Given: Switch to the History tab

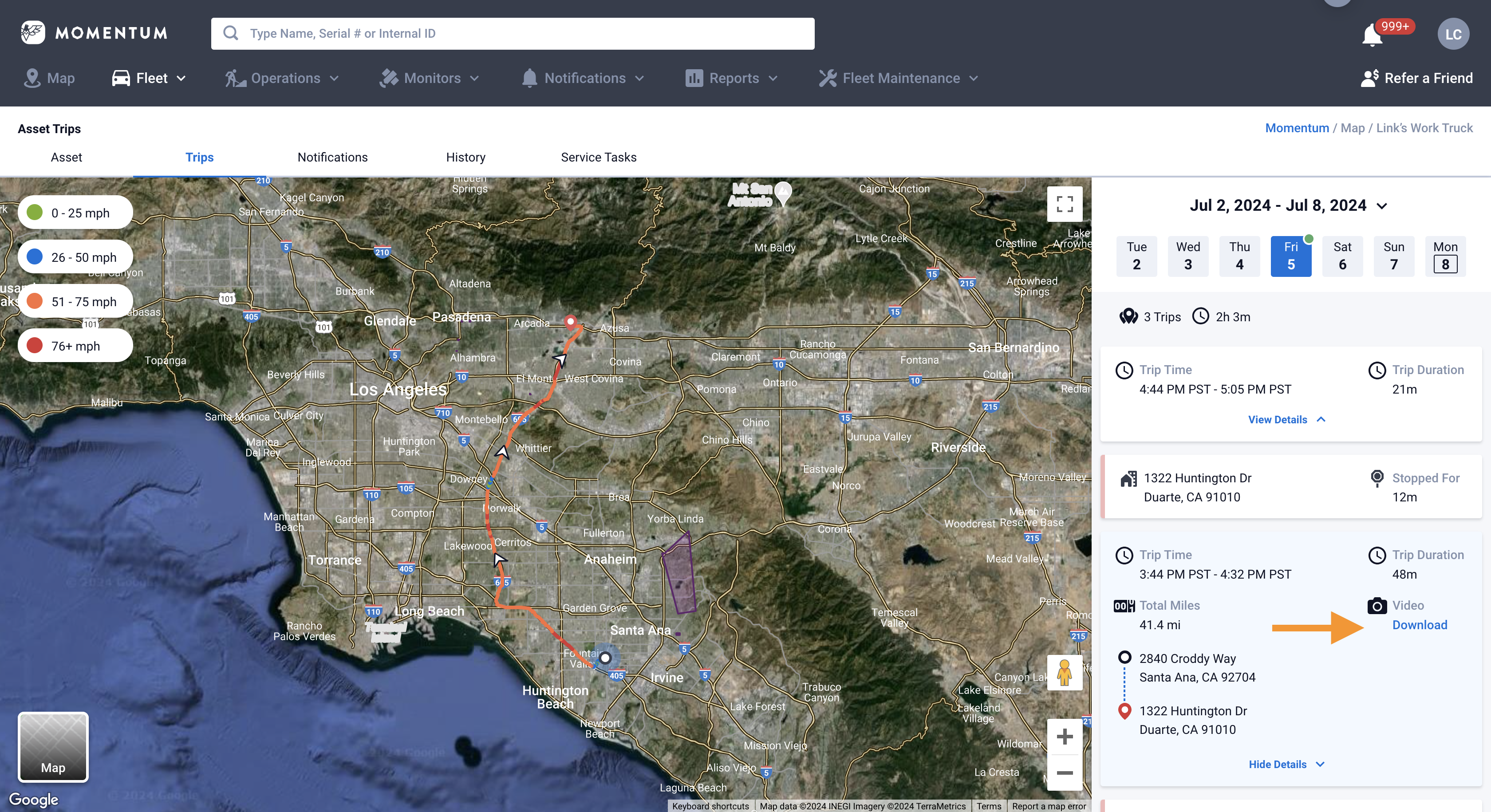Looking at the screenshot, I should click(x=465, y=157).
